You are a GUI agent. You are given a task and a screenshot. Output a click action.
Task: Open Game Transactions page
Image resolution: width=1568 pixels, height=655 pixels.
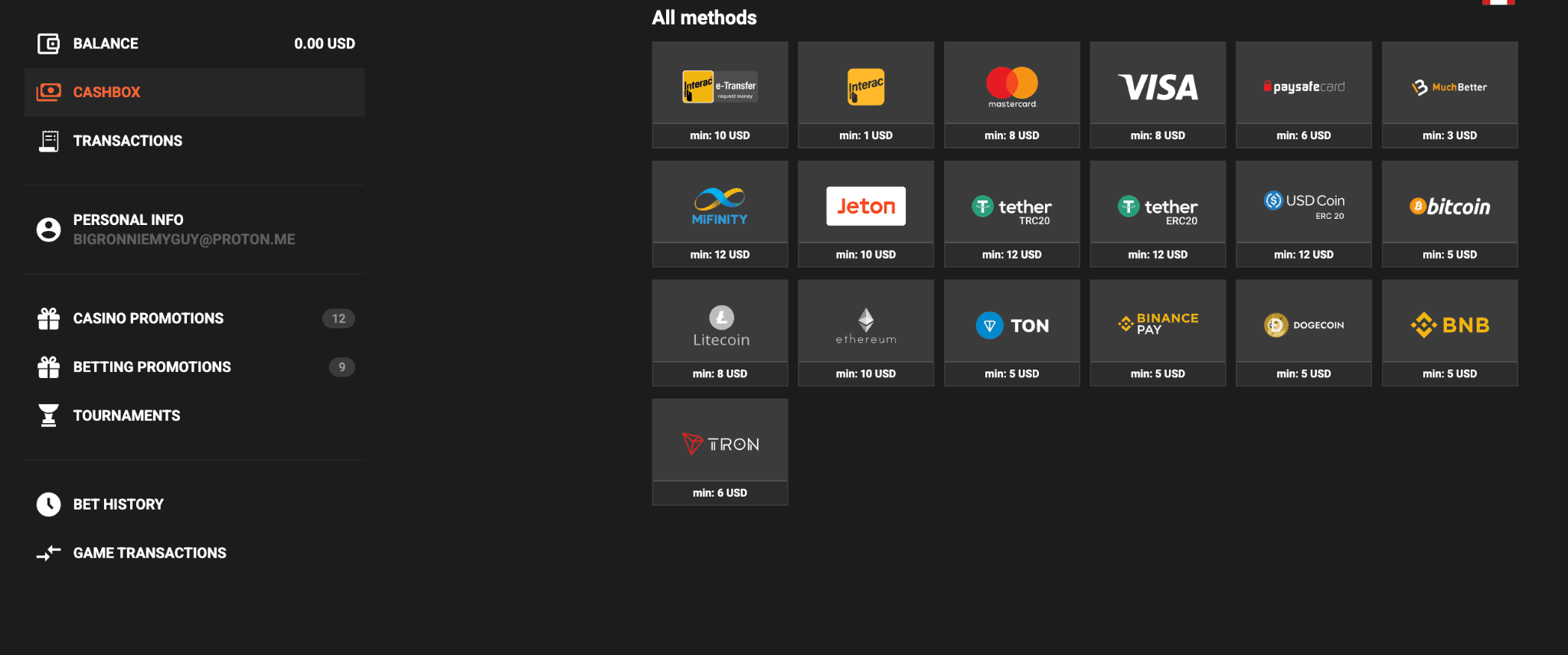click(194, 552)
